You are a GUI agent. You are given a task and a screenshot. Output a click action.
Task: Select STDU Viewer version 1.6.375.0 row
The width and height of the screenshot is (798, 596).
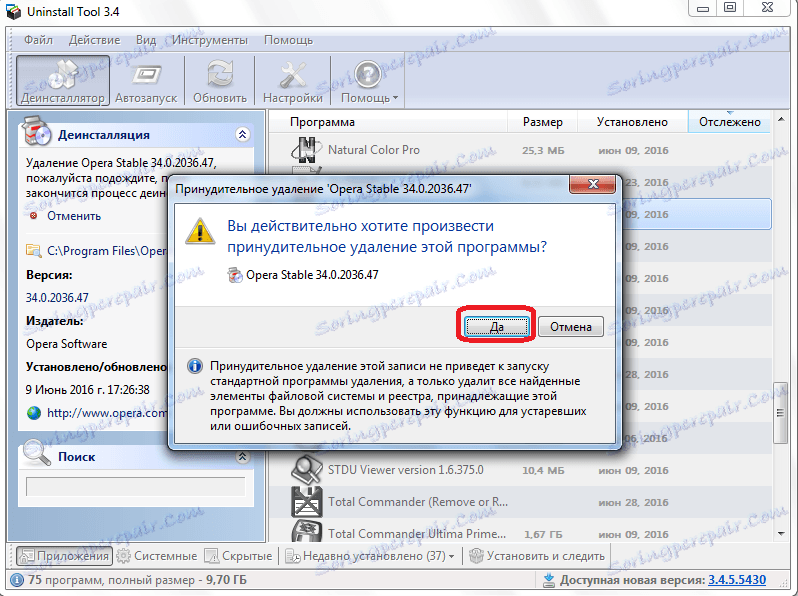(519, 470)
